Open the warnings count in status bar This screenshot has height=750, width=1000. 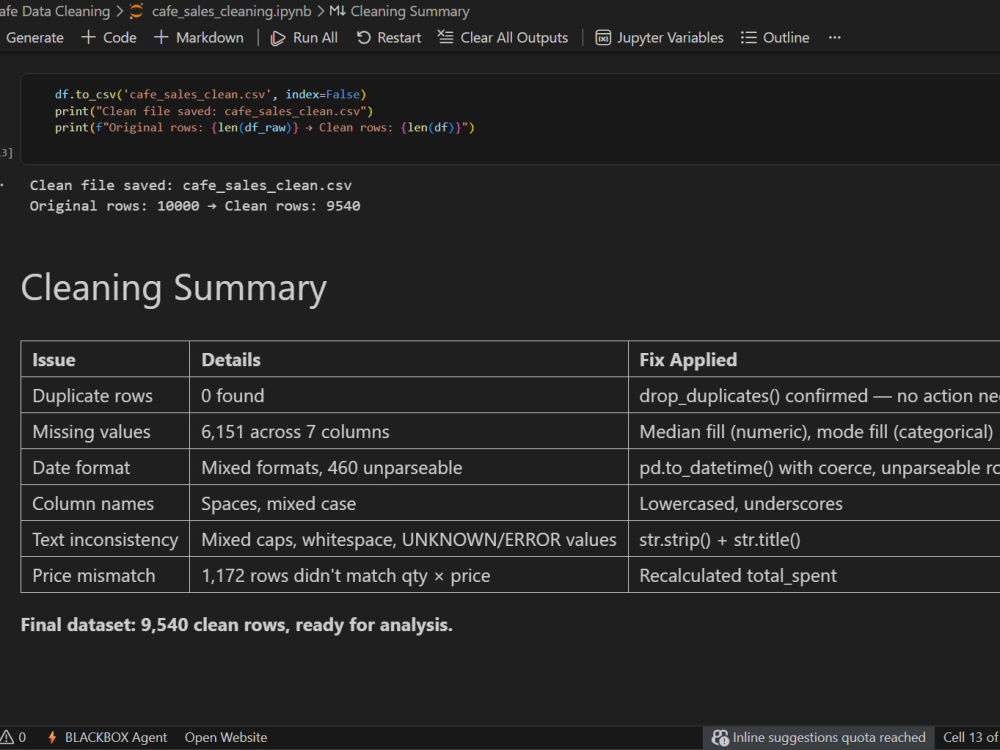[13, 737]
